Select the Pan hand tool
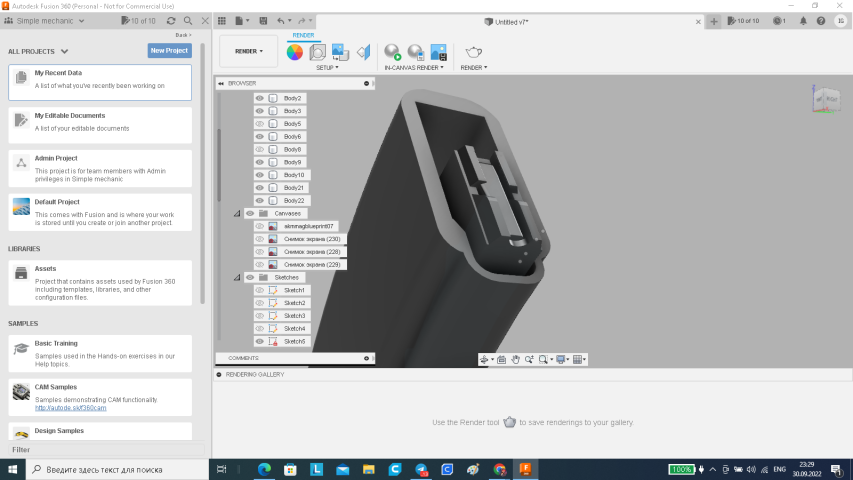Viewport: 853px width, 480px height. coord(515,359)
